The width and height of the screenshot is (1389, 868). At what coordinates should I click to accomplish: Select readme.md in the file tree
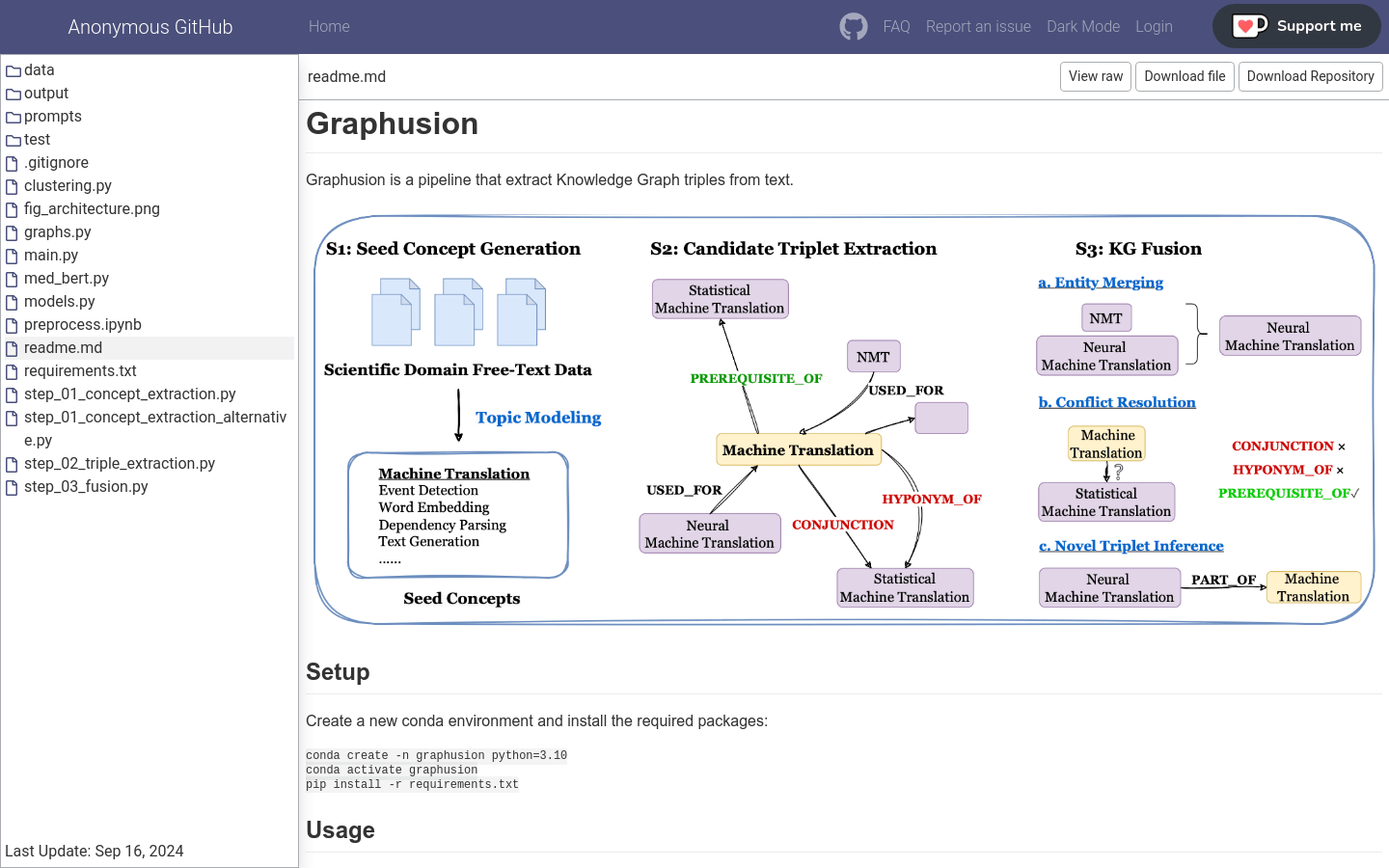click(x=63, y=348)
